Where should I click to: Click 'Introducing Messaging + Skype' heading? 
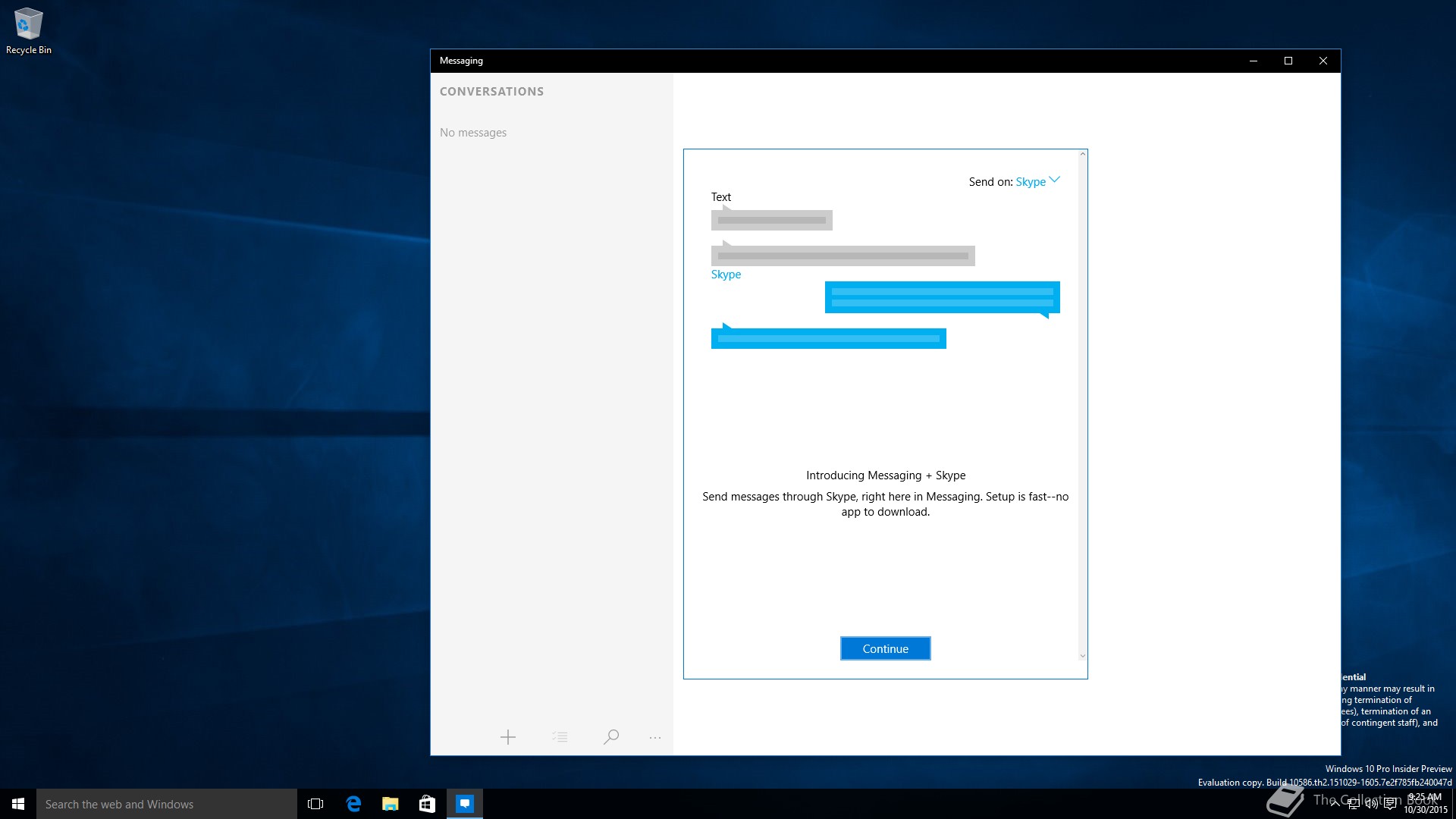coord(886,475)
